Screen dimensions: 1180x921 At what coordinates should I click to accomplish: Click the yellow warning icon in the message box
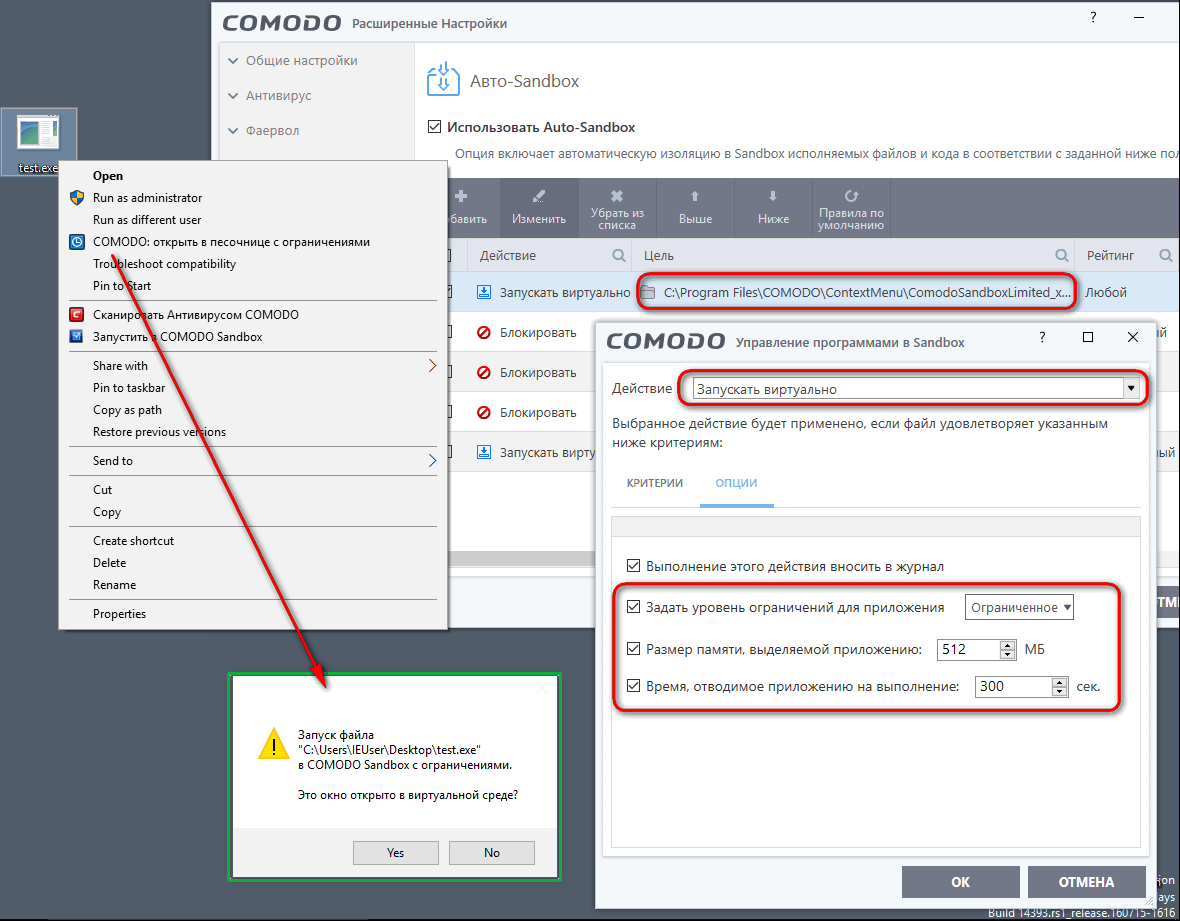coord(274,743)
